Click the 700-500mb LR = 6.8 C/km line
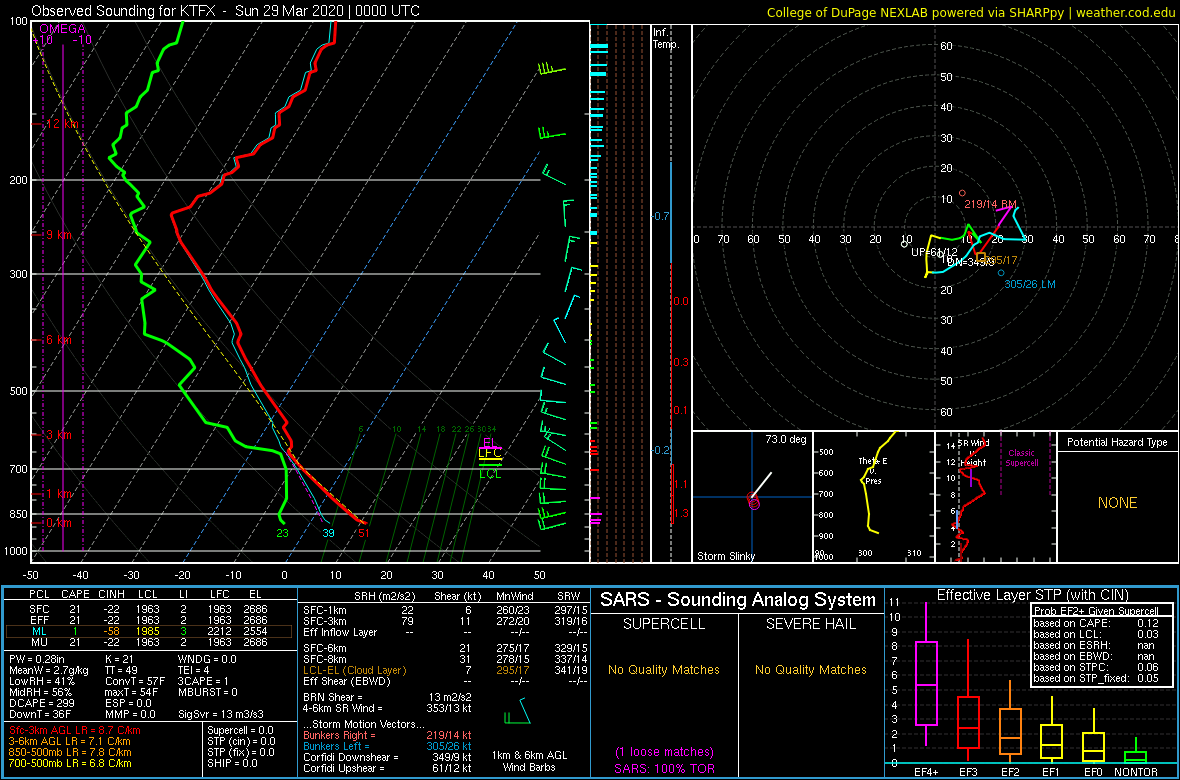The height and width of the screenshot is (780, 1180). pyautogui.click(x=70, y=763)
